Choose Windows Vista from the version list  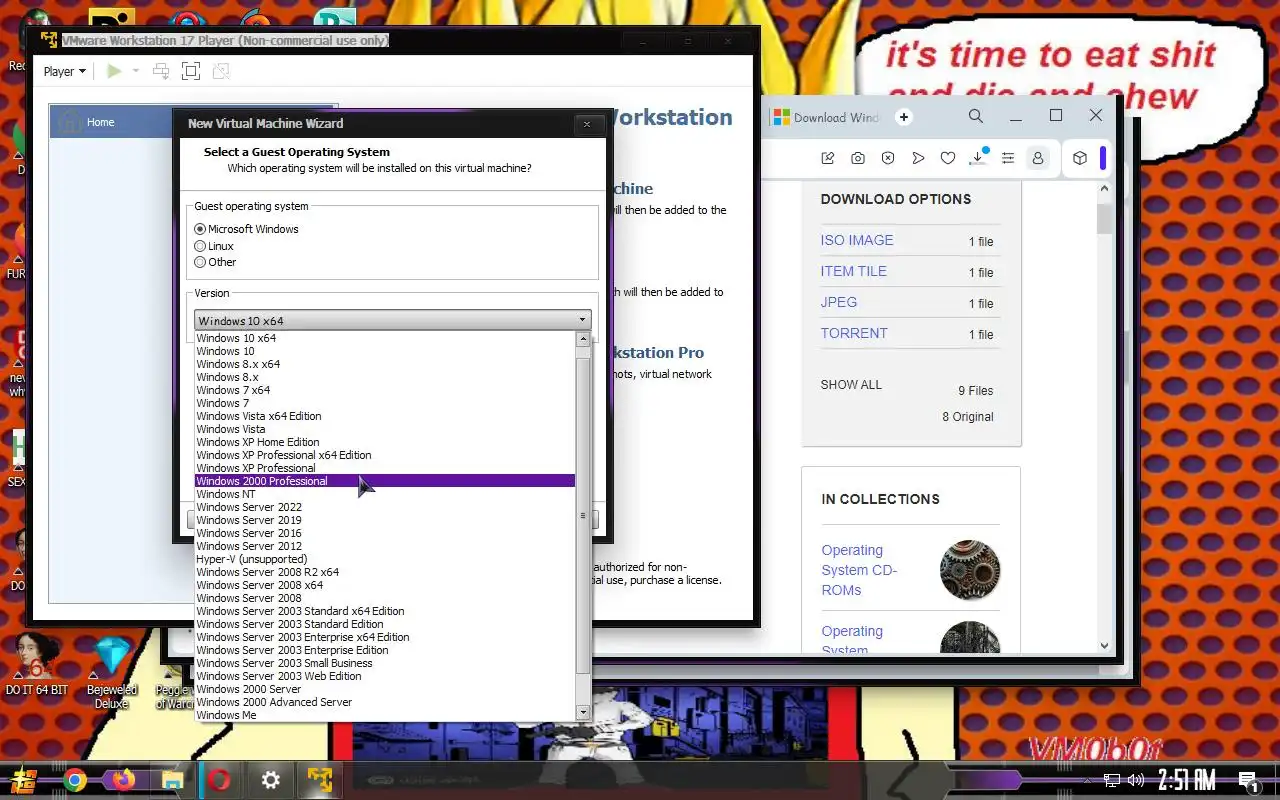(385, 429)
